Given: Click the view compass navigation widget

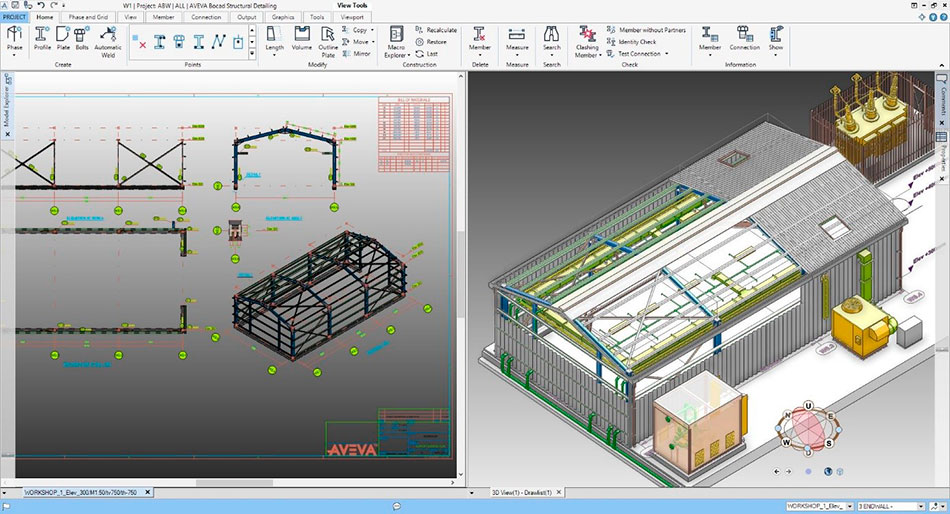Looking at the screenshot, I should tap(810, 430).
